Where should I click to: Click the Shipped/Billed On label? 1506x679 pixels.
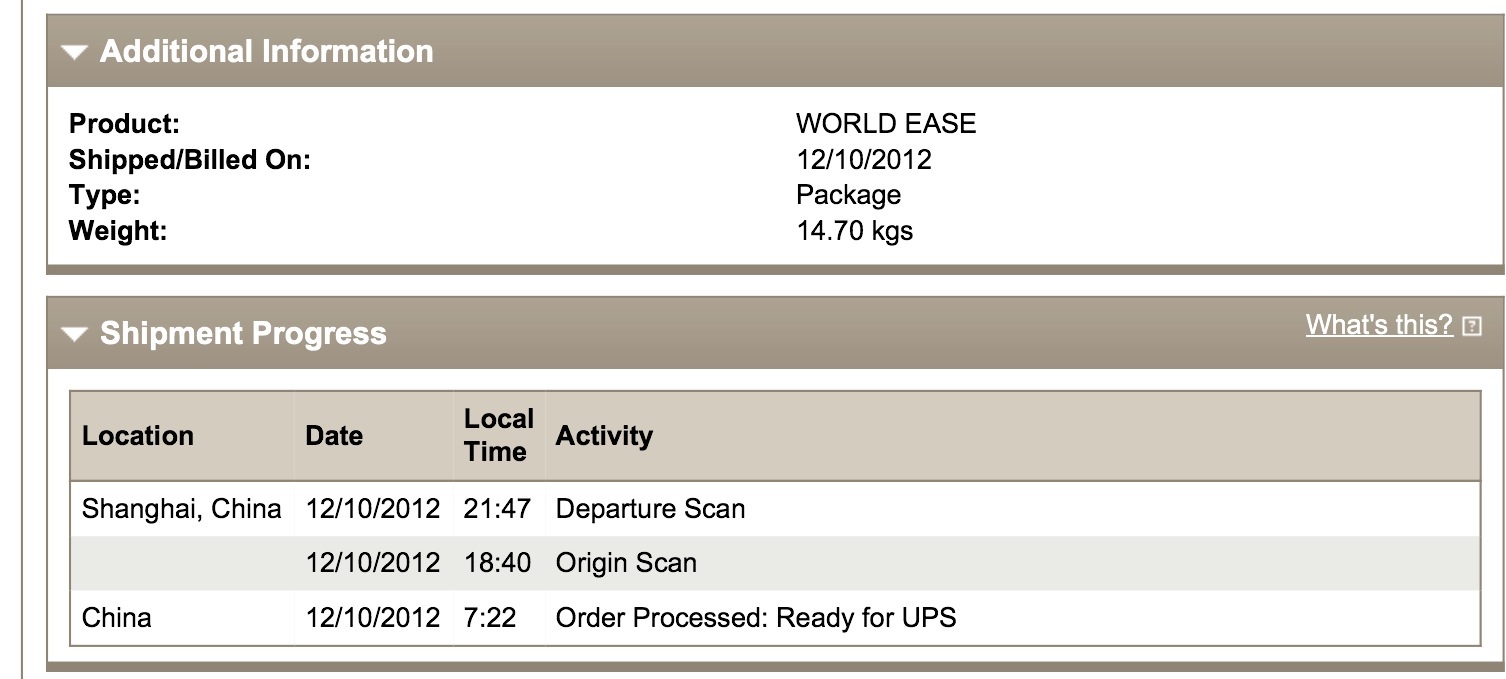click(190, 160)
